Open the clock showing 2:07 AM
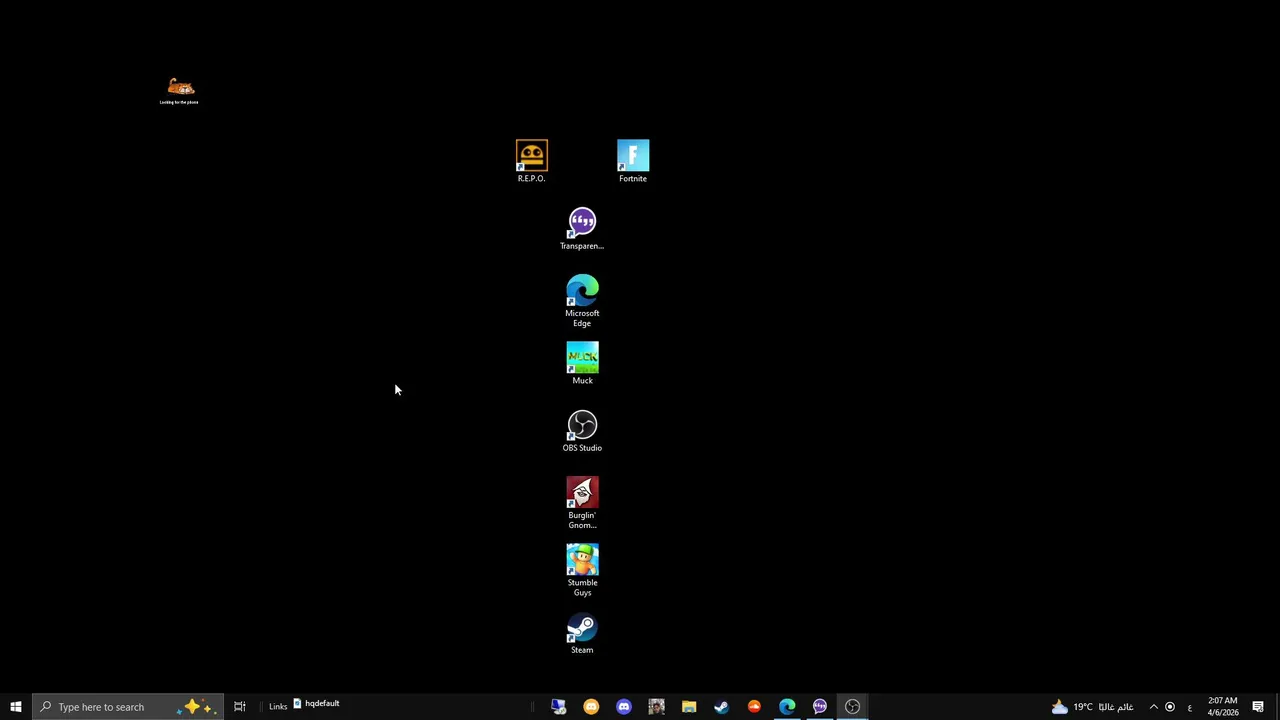Viewport: 1280px width, 720px height. click(1223, 707)
